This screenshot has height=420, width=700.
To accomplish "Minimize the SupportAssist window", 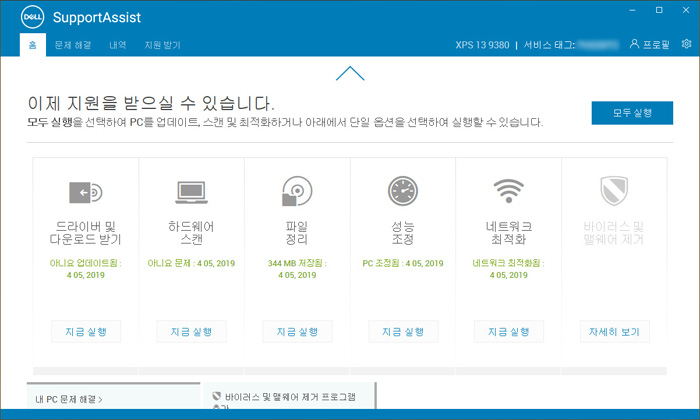I will pos(633,10).
